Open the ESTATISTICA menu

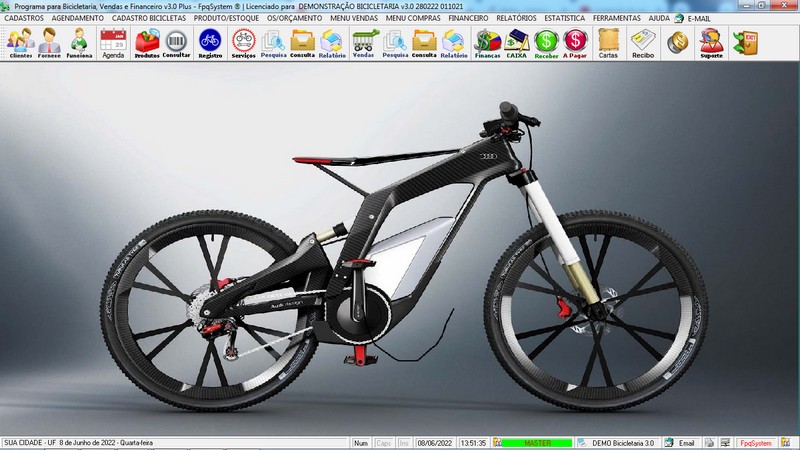pos(564,18)
